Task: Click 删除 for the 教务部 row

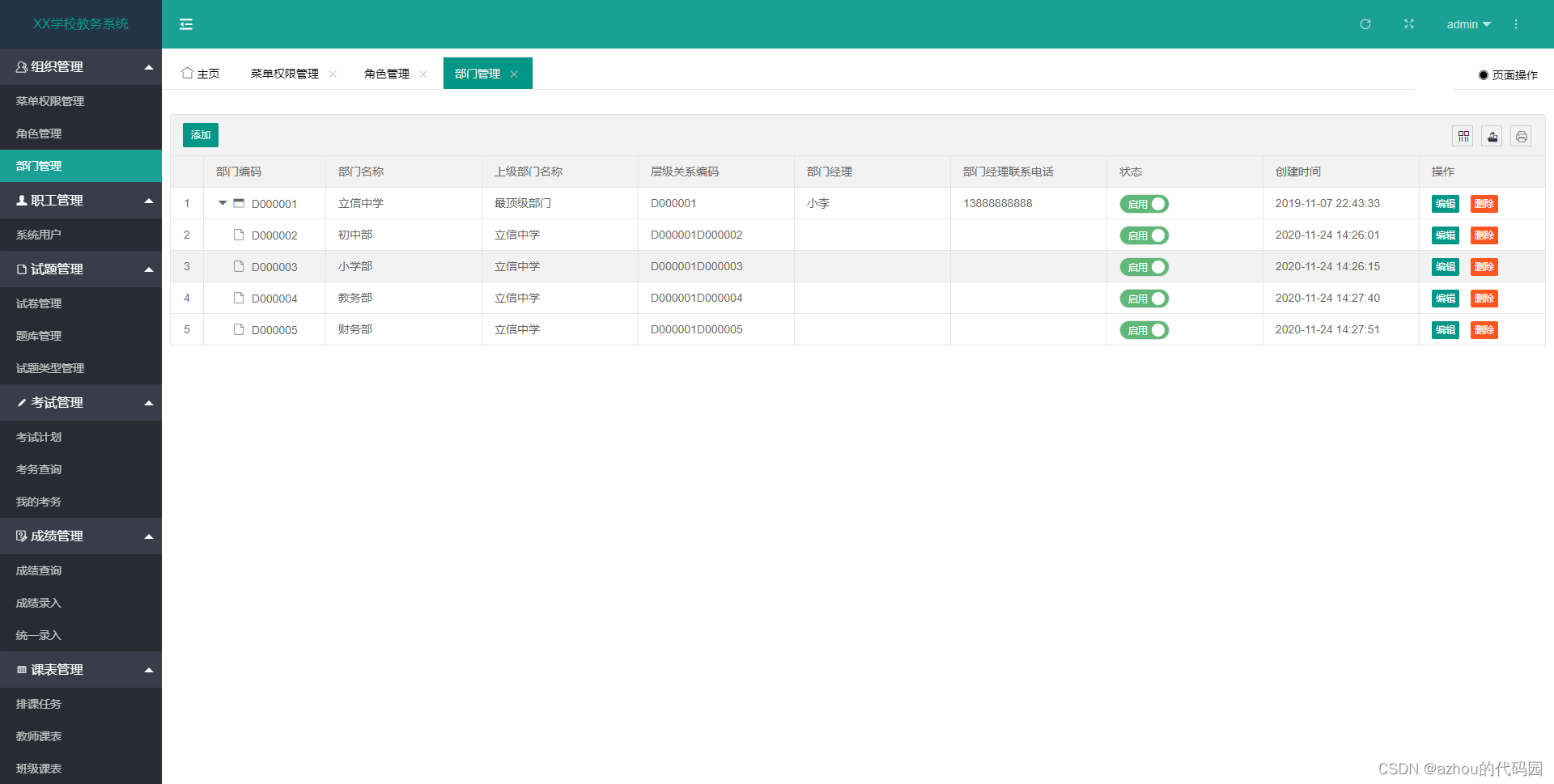Action: 1484,299
